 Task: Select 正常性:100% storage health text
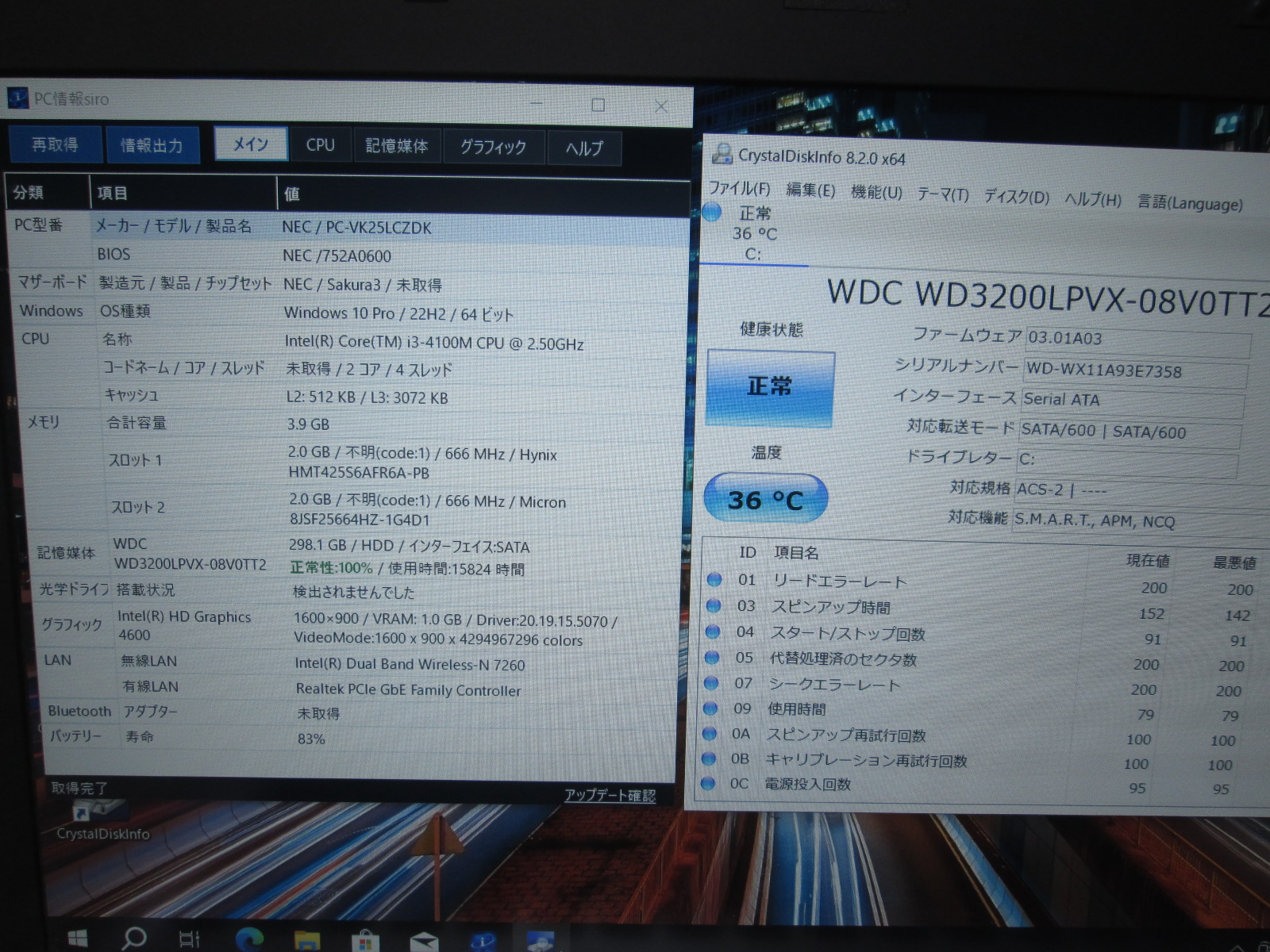(331, 568)
